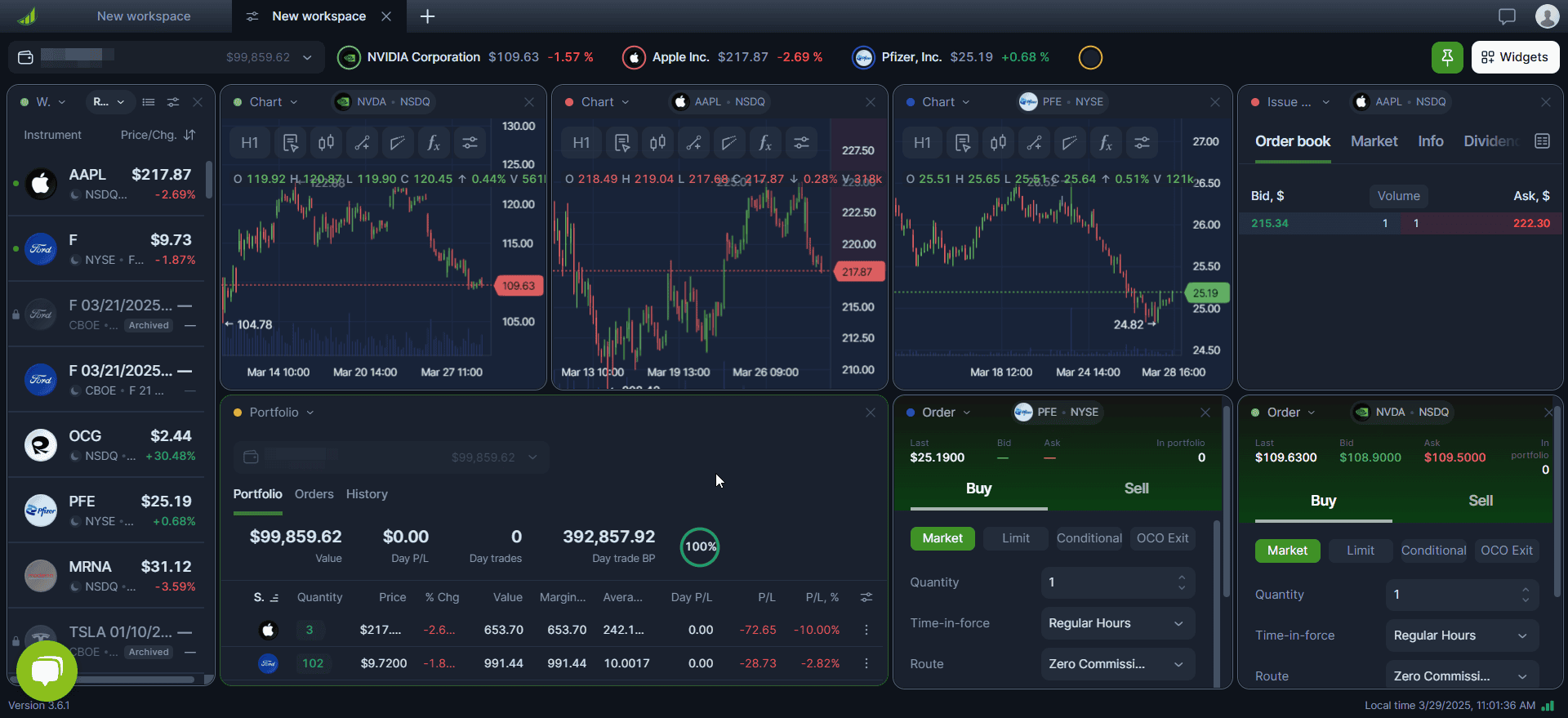Open chat messages icon in top bar
This screenshot has height=718, width=1568.
click(1507, 16)
